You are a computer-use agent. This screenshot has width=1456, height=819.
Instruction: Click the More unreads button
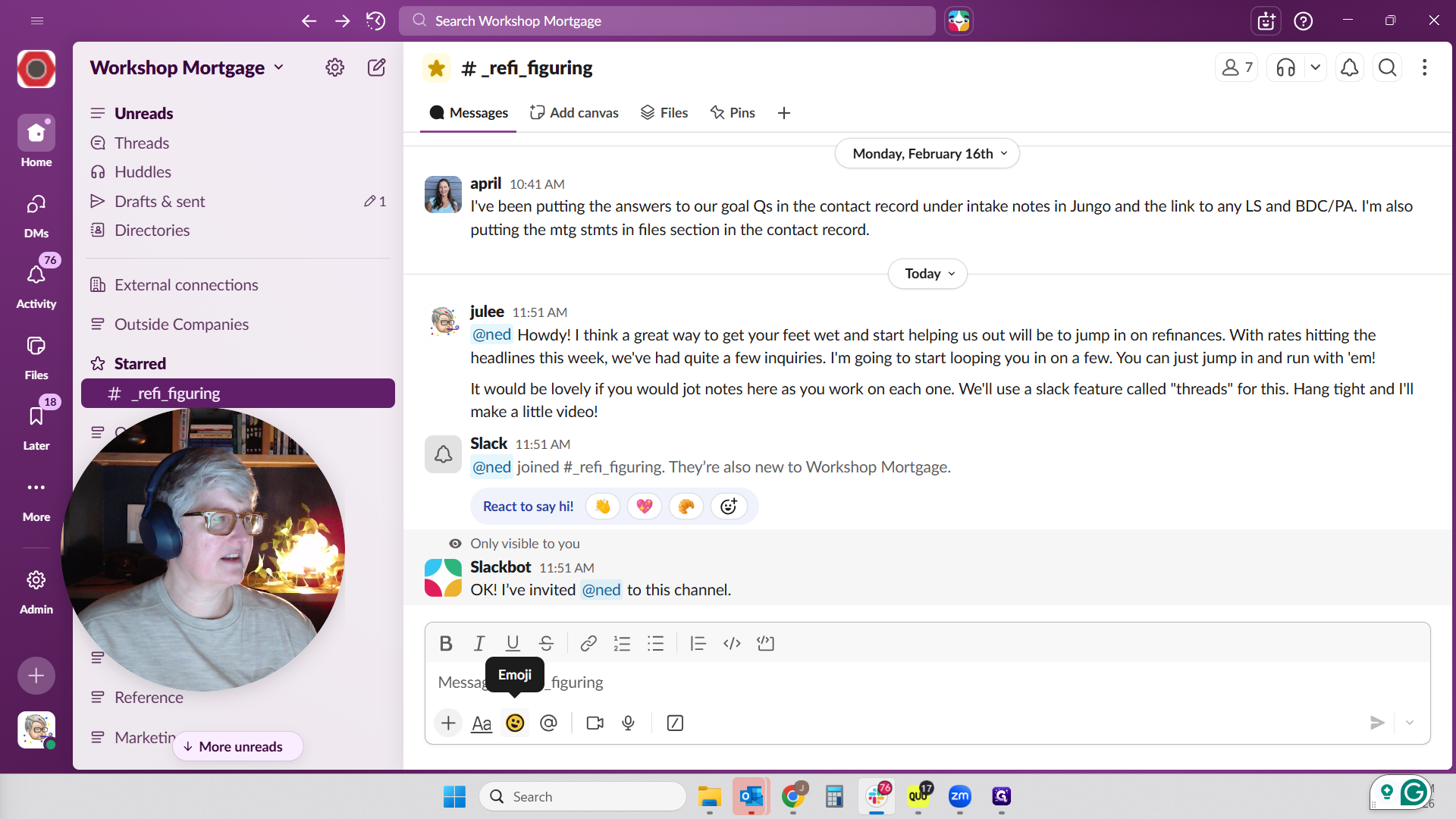(239, 747)
